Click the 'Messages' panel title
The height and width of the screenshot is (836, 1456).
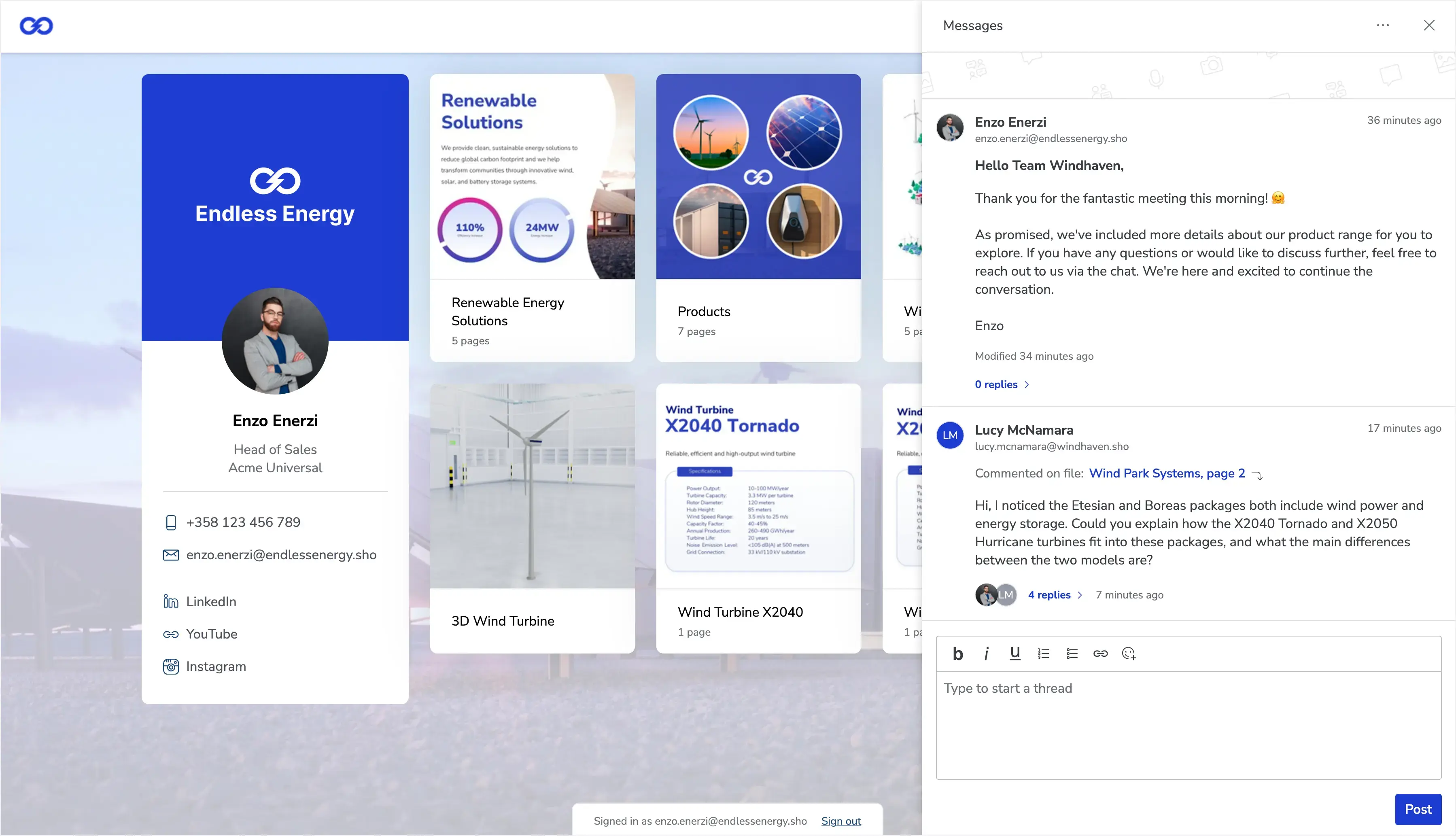tap(972, 25)
